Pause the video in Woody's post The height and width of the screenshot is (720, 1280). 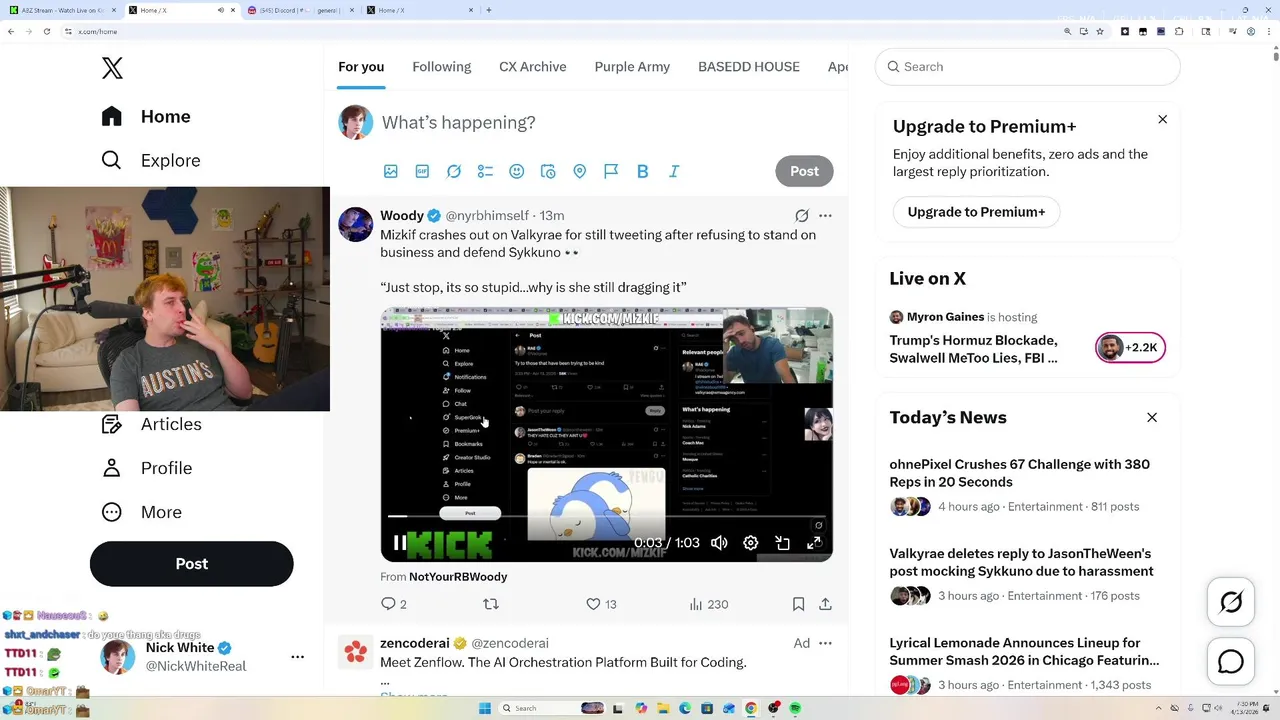tap(400, 543)
